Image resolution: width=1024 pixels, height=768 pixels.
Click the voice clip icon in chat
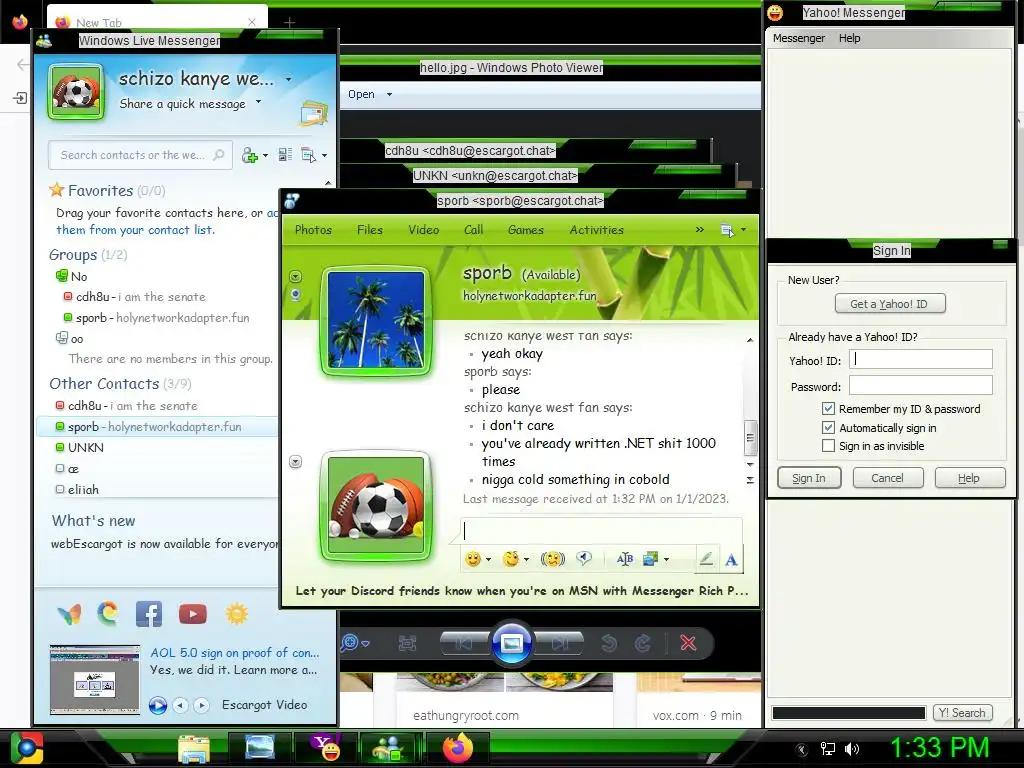pyautogui.click(x=584, y=558)
